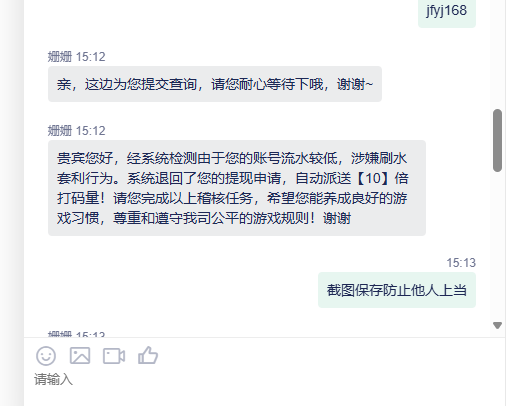The height and width of the screenshot is (406, 527).
Task: Click the video camera icon
Action: [x=114, y=356]
